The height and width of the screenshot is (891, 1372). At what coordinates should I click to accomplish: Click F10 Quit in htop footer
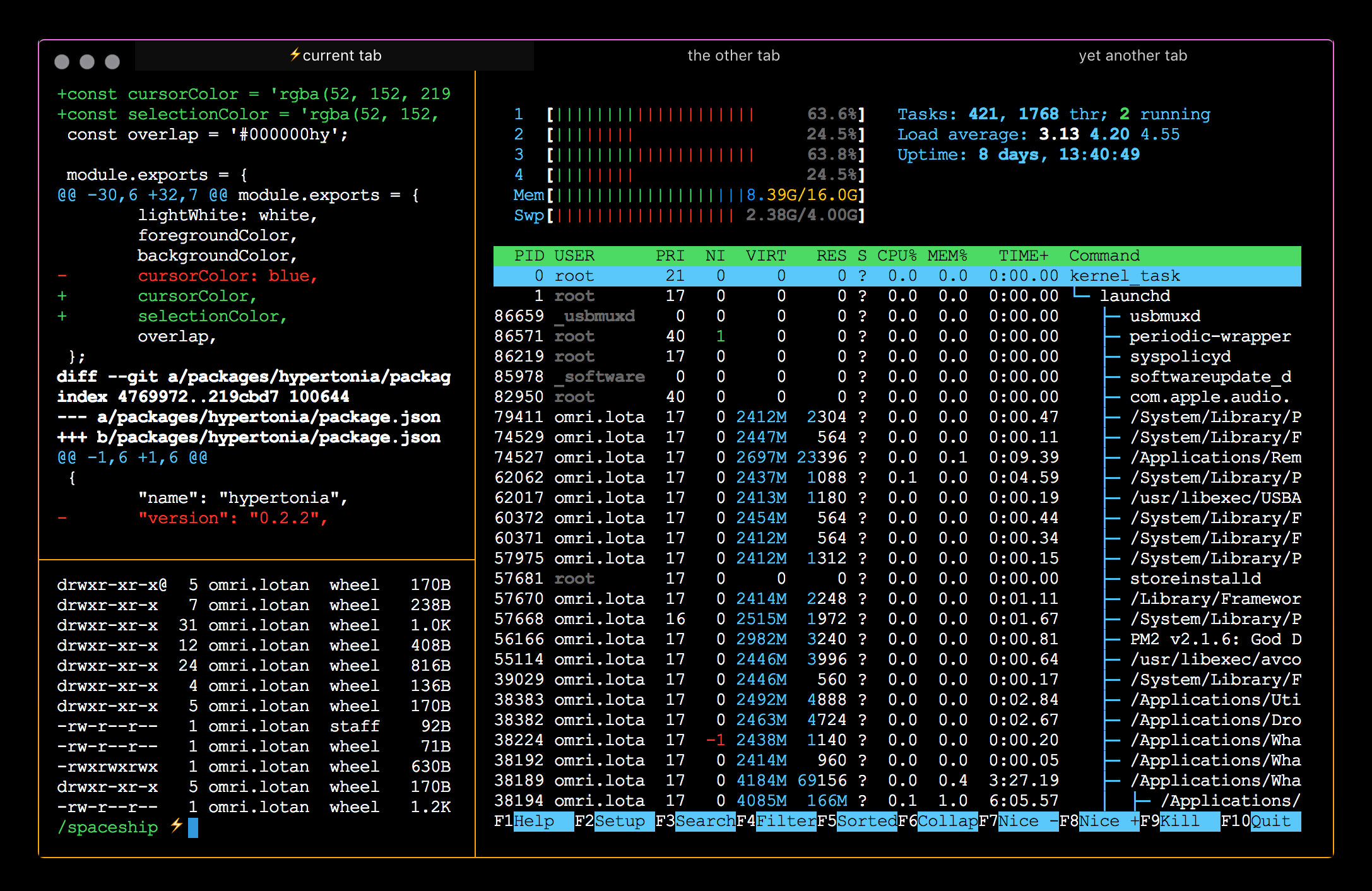tap(1261, 821)
